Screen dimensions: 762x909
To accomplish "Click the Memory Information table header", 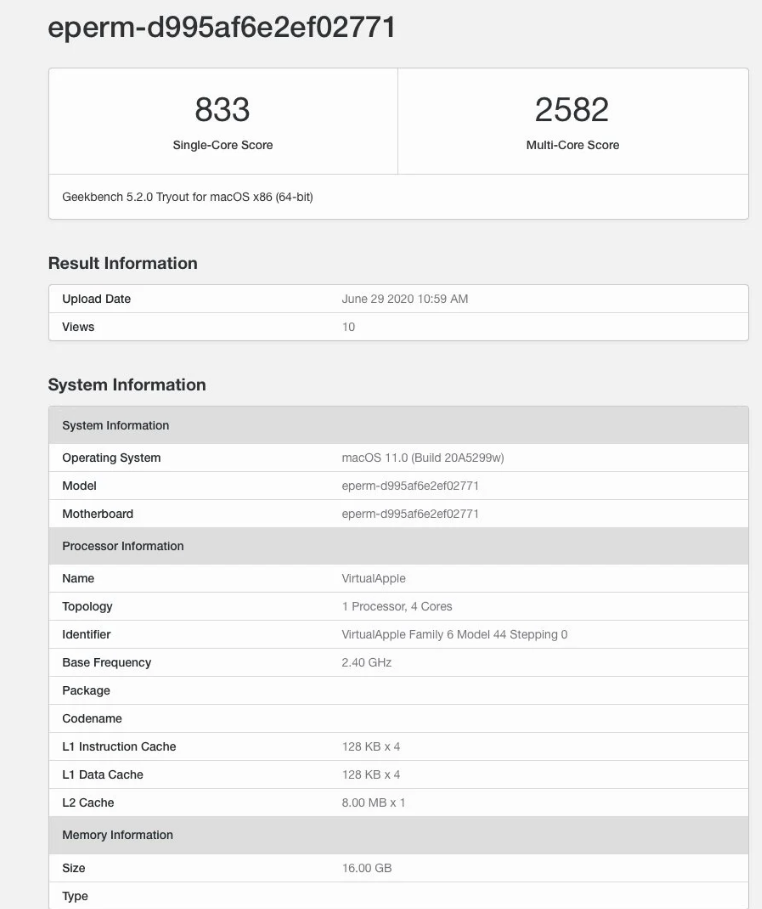I will point(117,835).
